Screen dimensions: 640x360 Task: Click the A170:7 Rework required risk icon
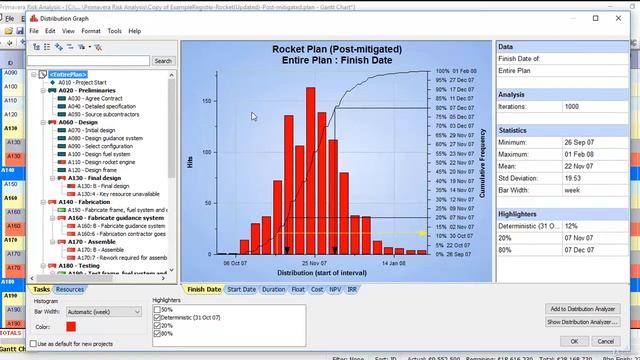point(71,258)
